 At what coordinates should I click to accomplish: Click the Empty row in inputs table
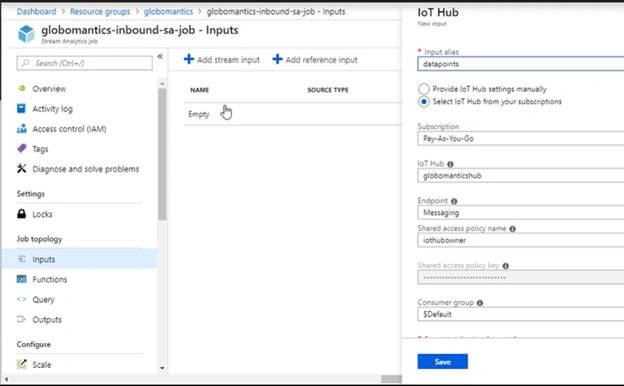[292, 114]
